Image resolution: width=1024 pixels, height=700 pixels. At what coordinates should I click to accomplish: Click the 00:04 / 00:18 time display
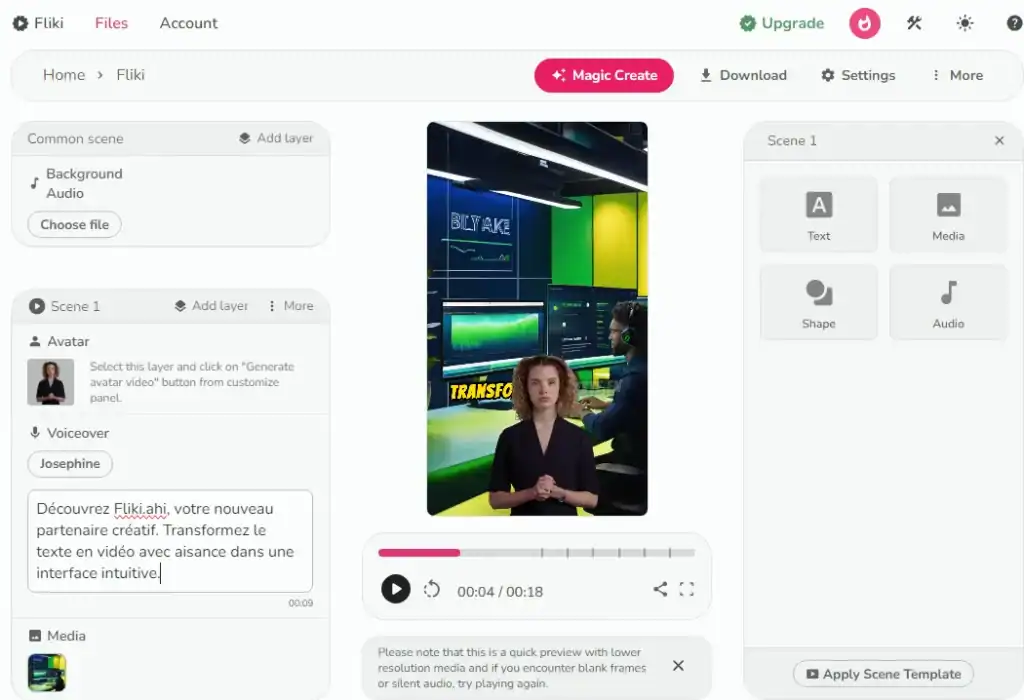click(500, 592)
